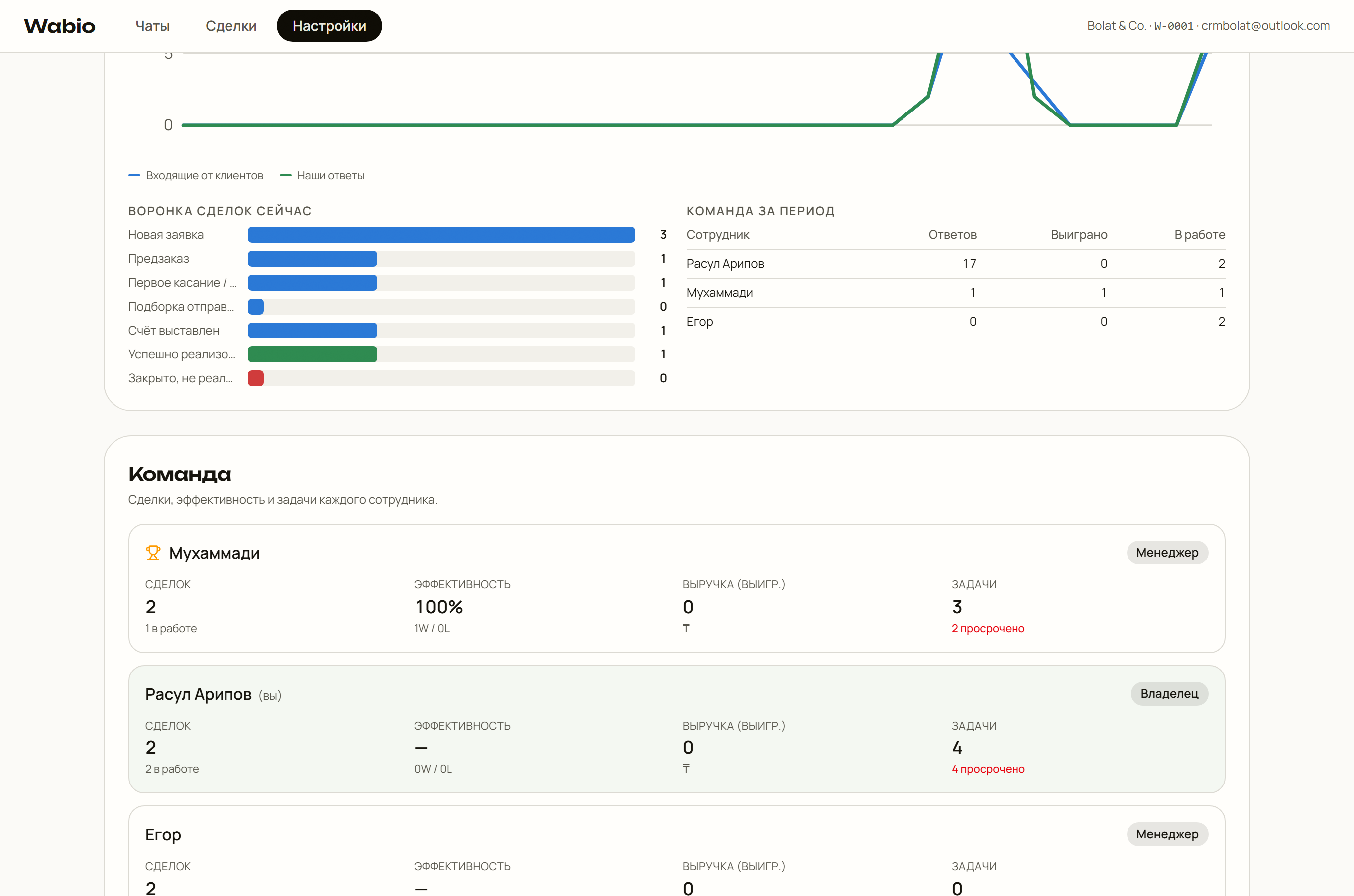This screenshot has width=1354, height=896.
Task: Click the Менеджер badge on Егор's card
Action: [1167, 834]
